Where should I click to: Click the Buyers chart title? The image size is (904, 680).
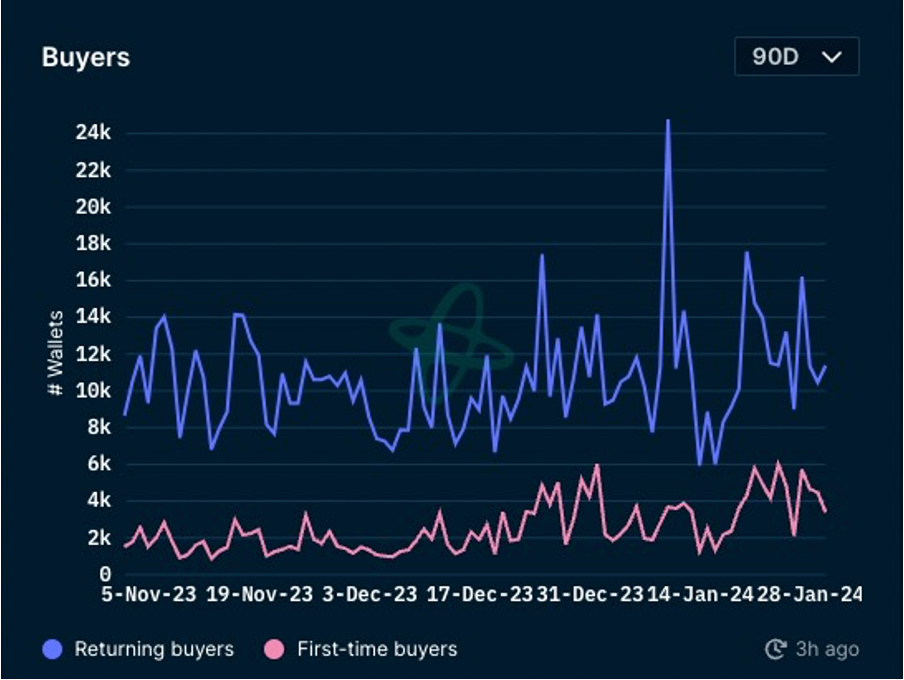coord(86,57)
